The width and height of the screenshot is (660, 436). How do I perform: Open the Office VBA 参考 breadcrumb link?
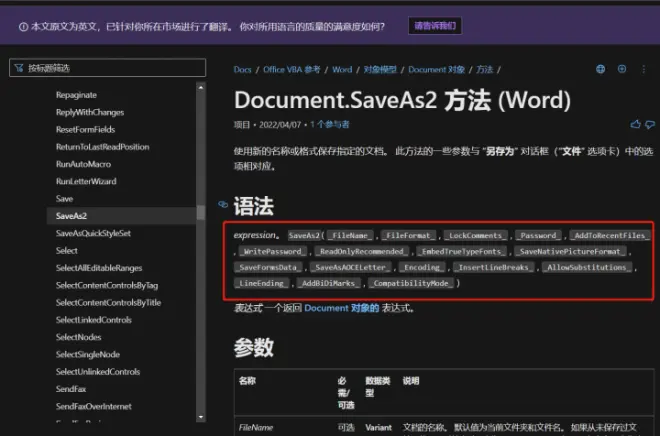[x=292, y=69]
